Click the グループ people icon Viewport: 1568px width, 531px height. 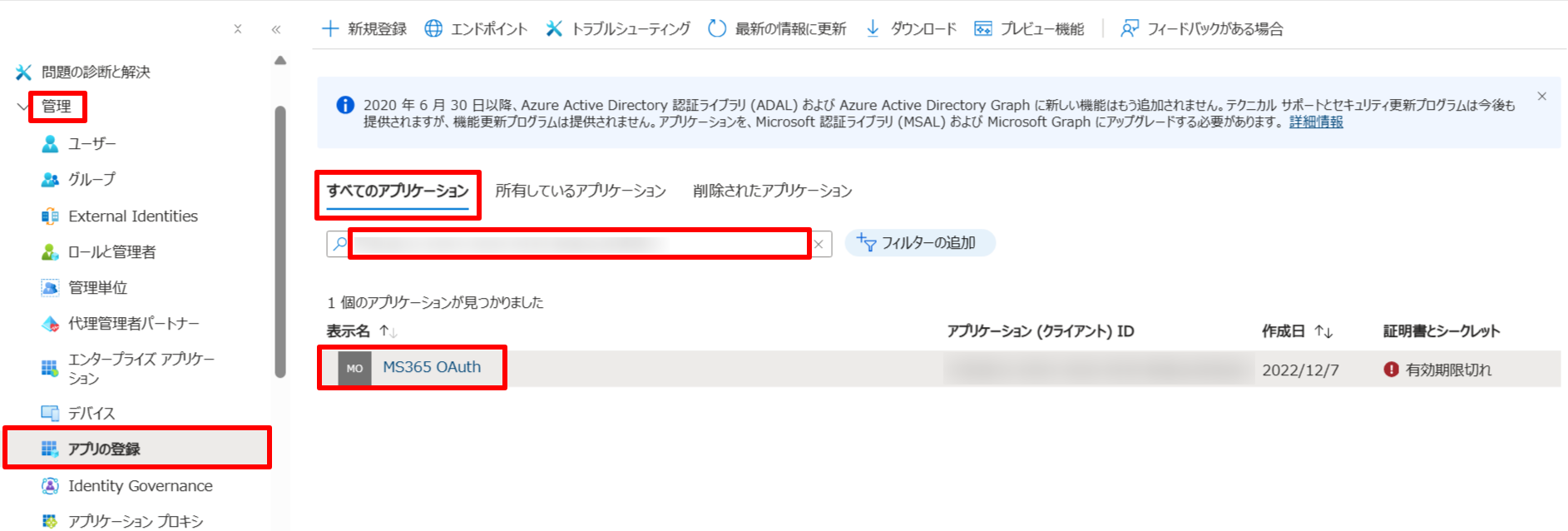tap(50, 180)
